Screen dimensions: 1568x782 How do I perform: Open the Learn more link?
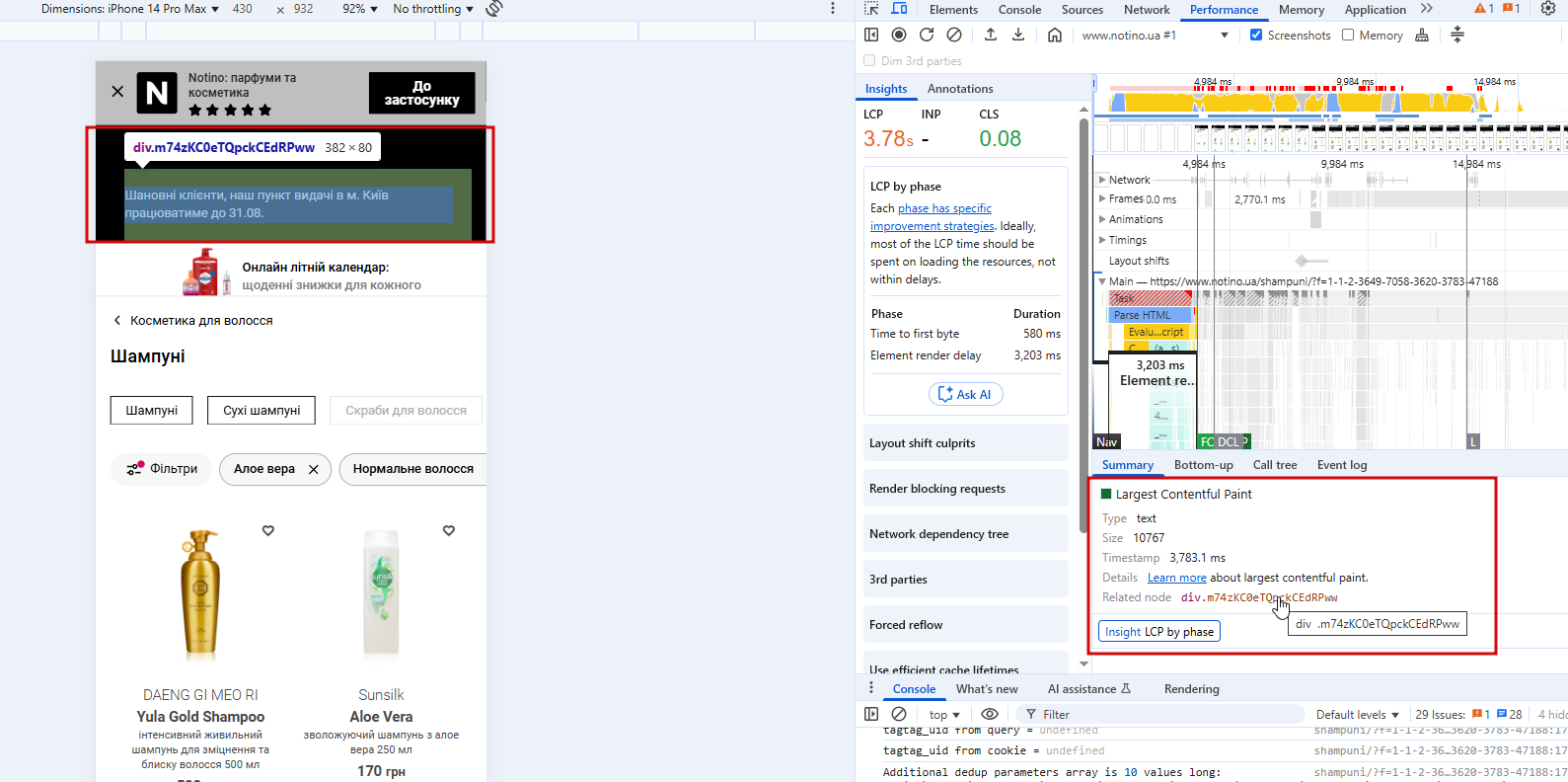tap(1176, 578)
